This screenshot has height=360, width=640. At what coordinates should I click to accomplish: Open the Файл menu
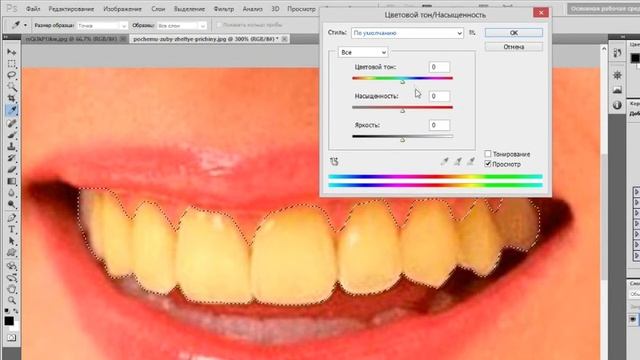[33, 9]
